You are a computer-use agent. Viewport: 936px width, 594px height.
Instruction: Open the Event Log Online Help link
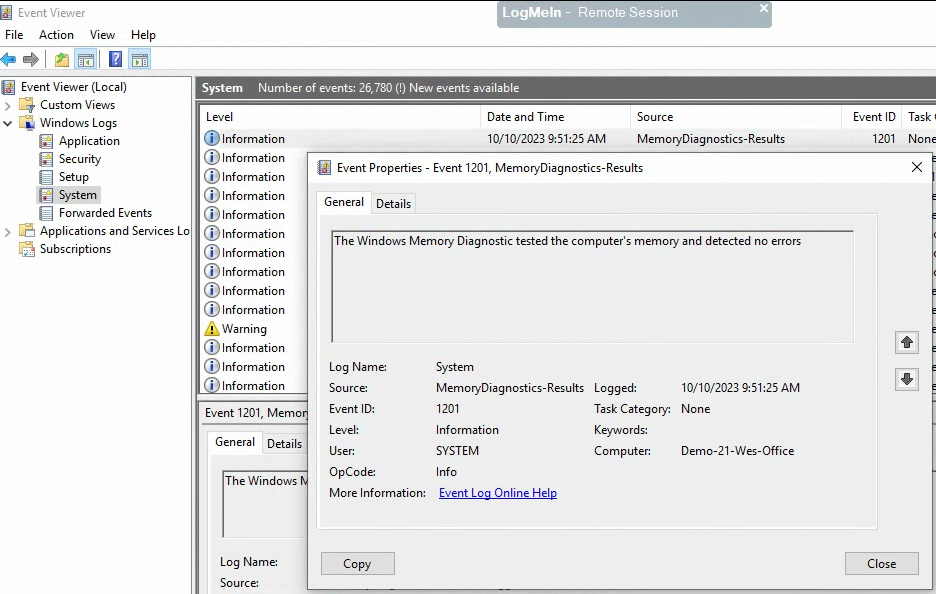[497, 493]
